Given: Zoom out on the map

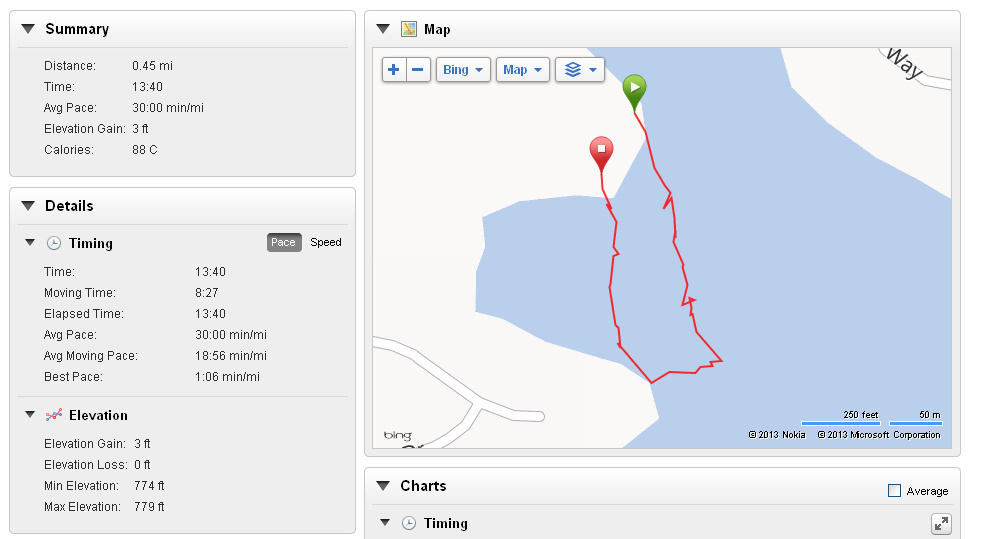Looking at the screenshot, I should pyautogui.click(x=418, y=70).
